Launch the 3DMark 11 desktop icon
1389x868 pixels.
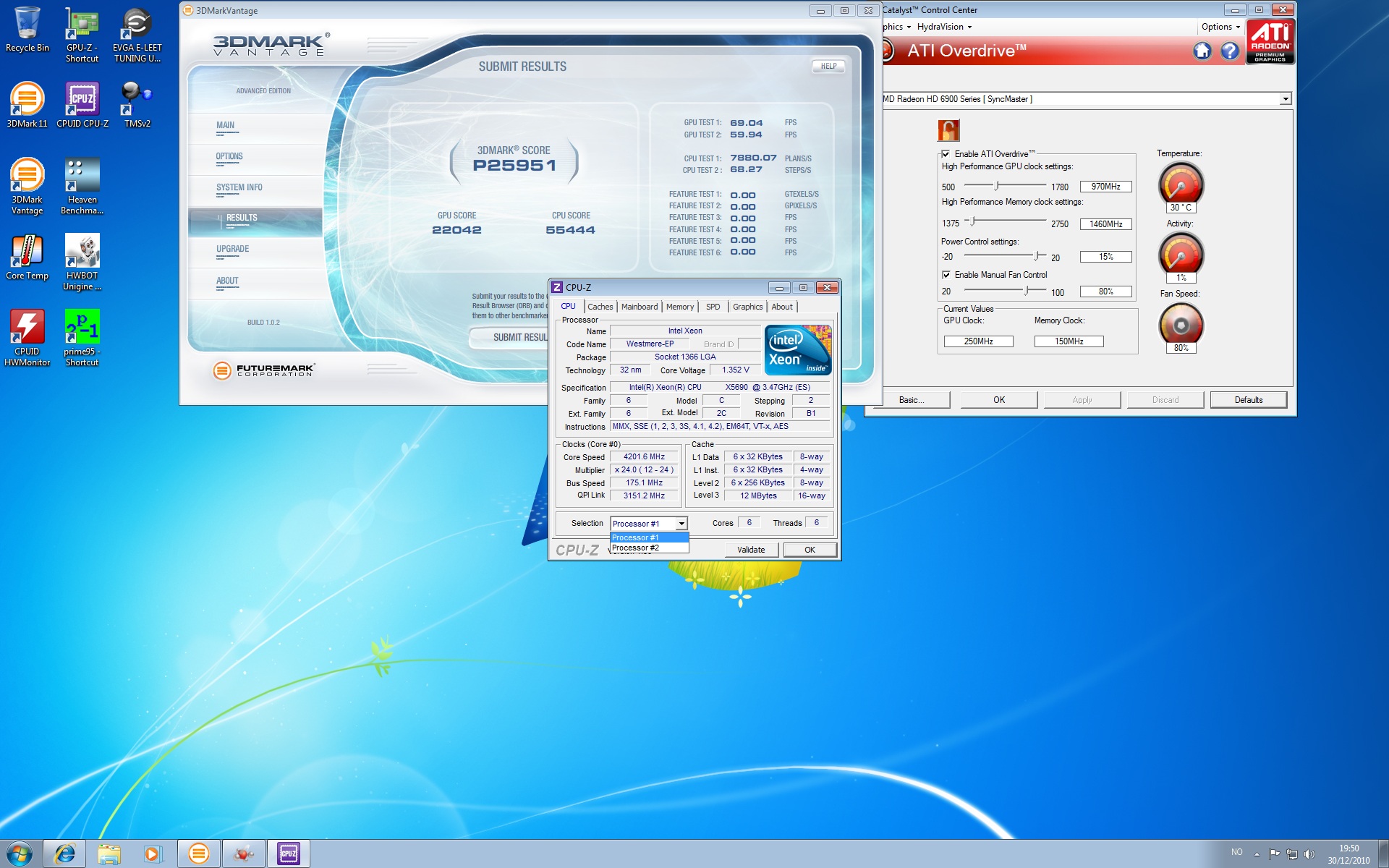[27, 105]
